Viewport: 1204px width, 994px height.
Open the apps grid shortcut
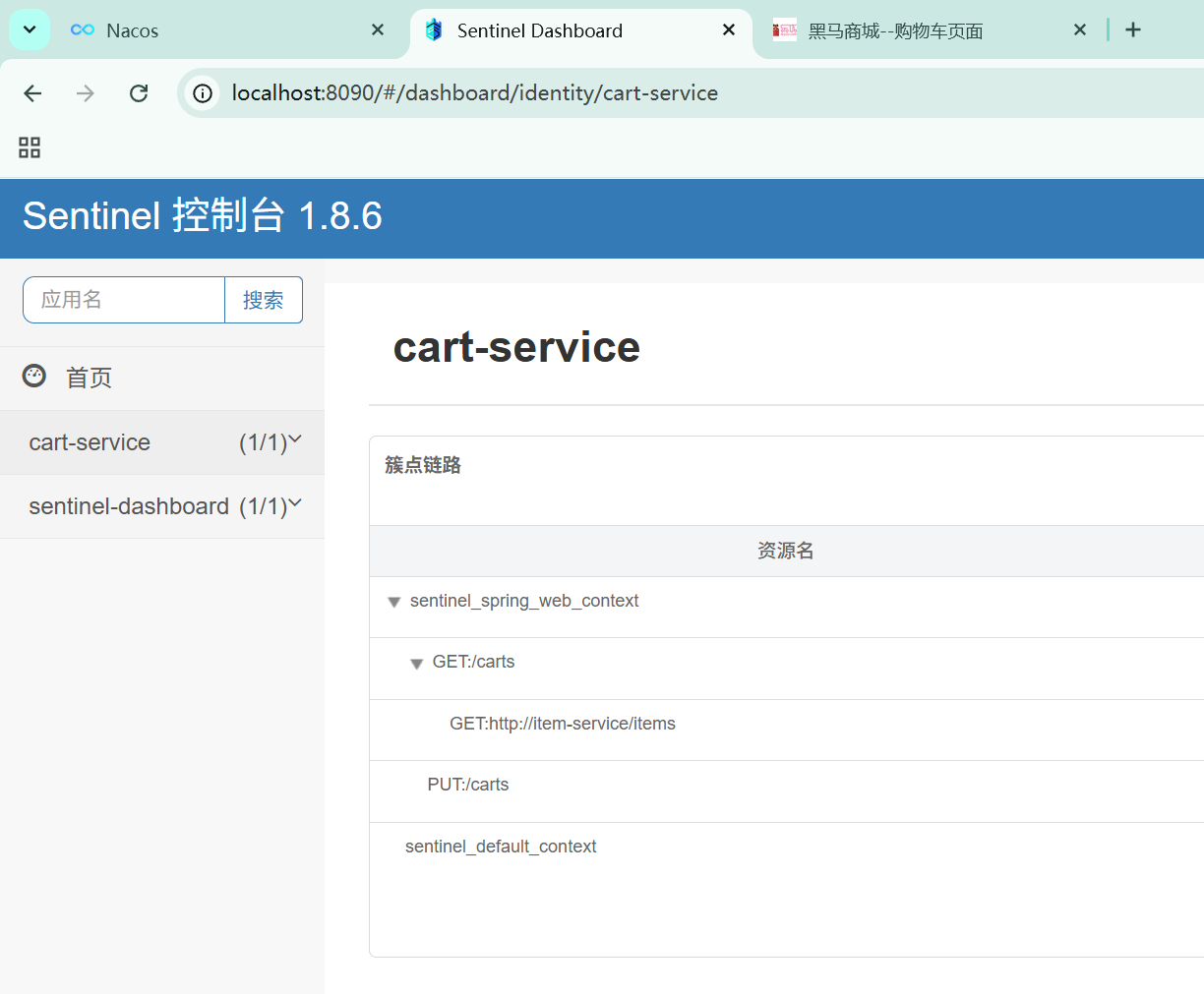[x=30, y=147]
